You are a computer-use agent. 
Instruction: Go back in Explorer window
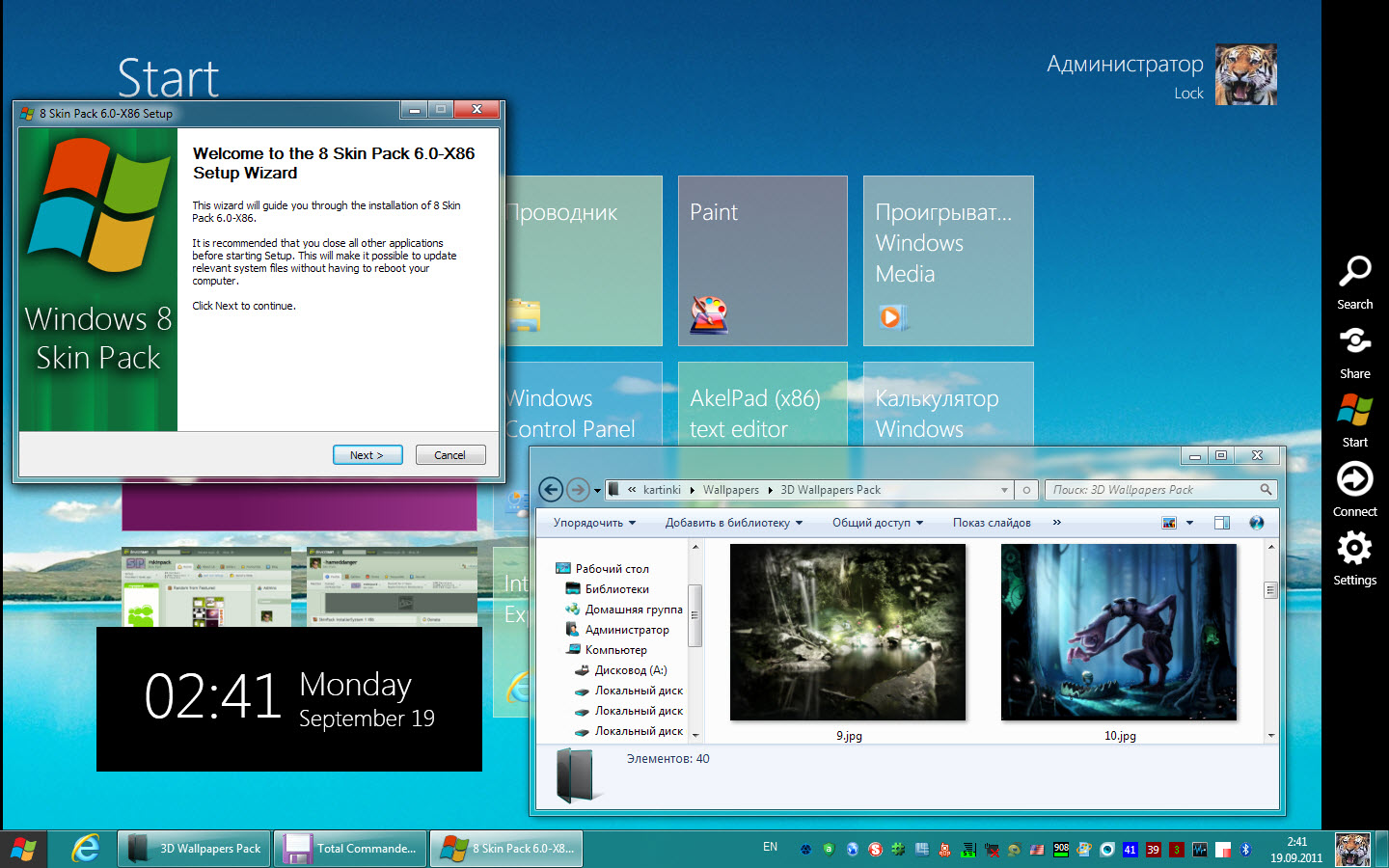point(551,490)
